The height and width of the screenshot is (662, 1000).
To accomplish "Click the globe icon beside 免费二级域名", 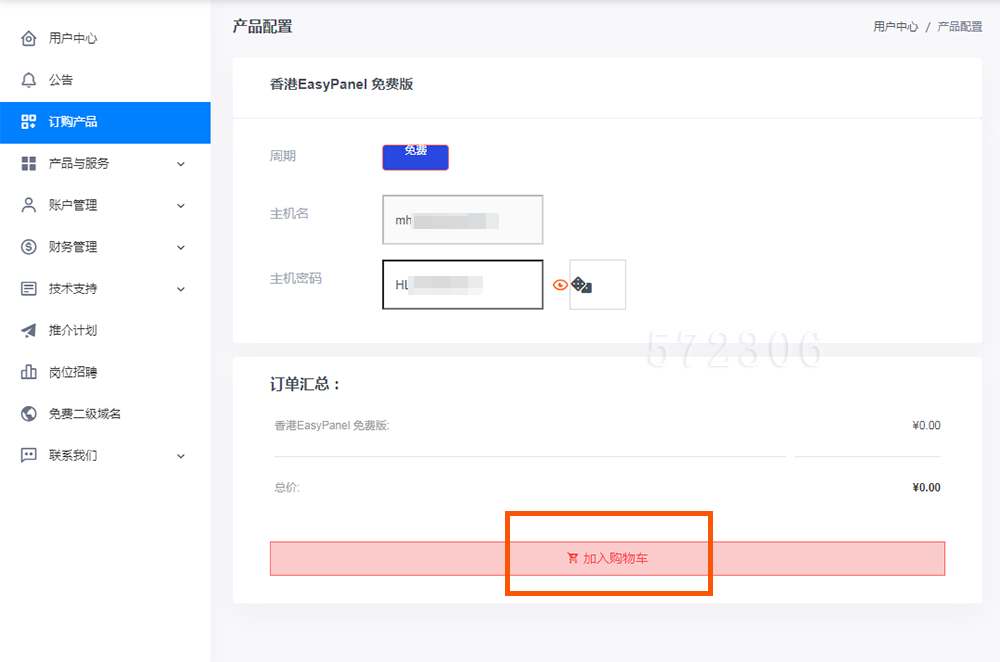I will tap(29, 413).
